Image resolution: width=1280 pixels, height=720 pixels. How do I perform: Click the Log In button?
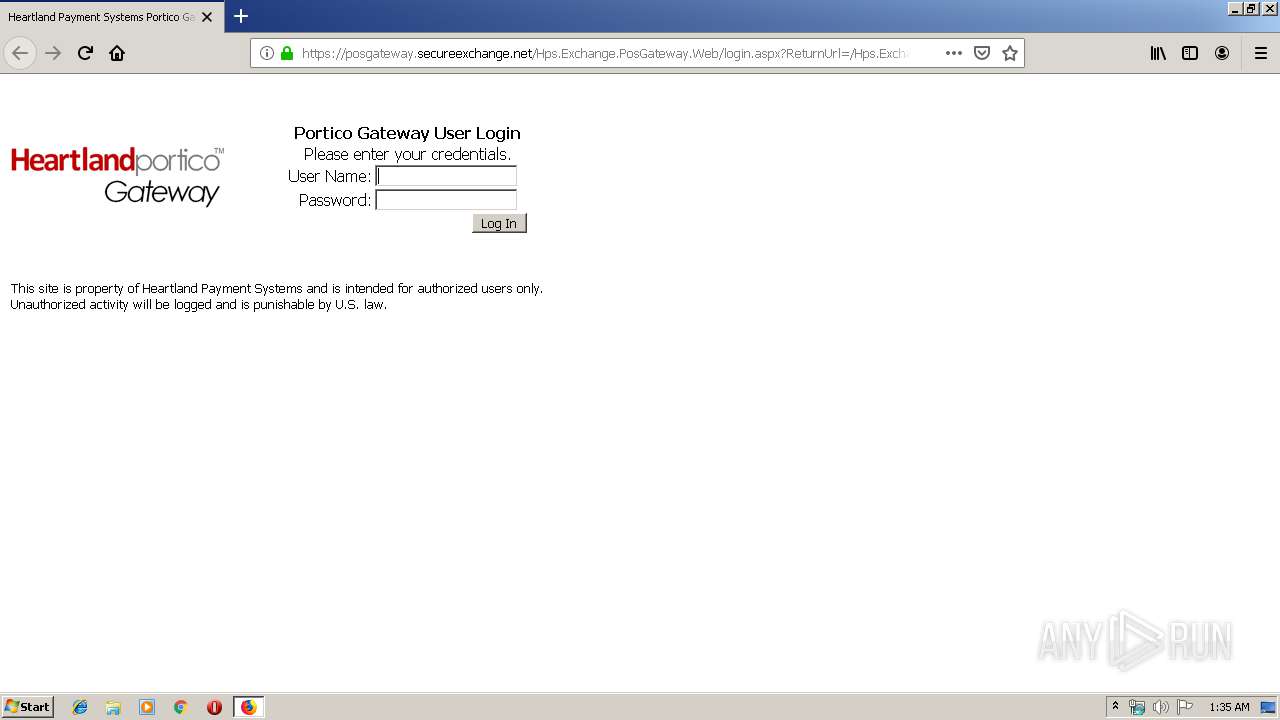pyautogui.click(x=499, y=223)
